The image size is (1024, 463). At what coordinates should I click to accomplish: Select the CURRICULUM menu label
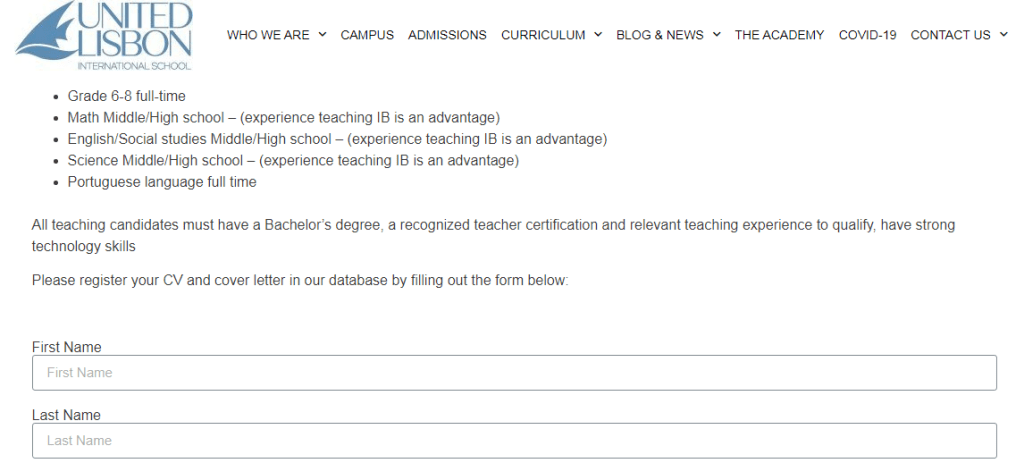pos(543,35)
